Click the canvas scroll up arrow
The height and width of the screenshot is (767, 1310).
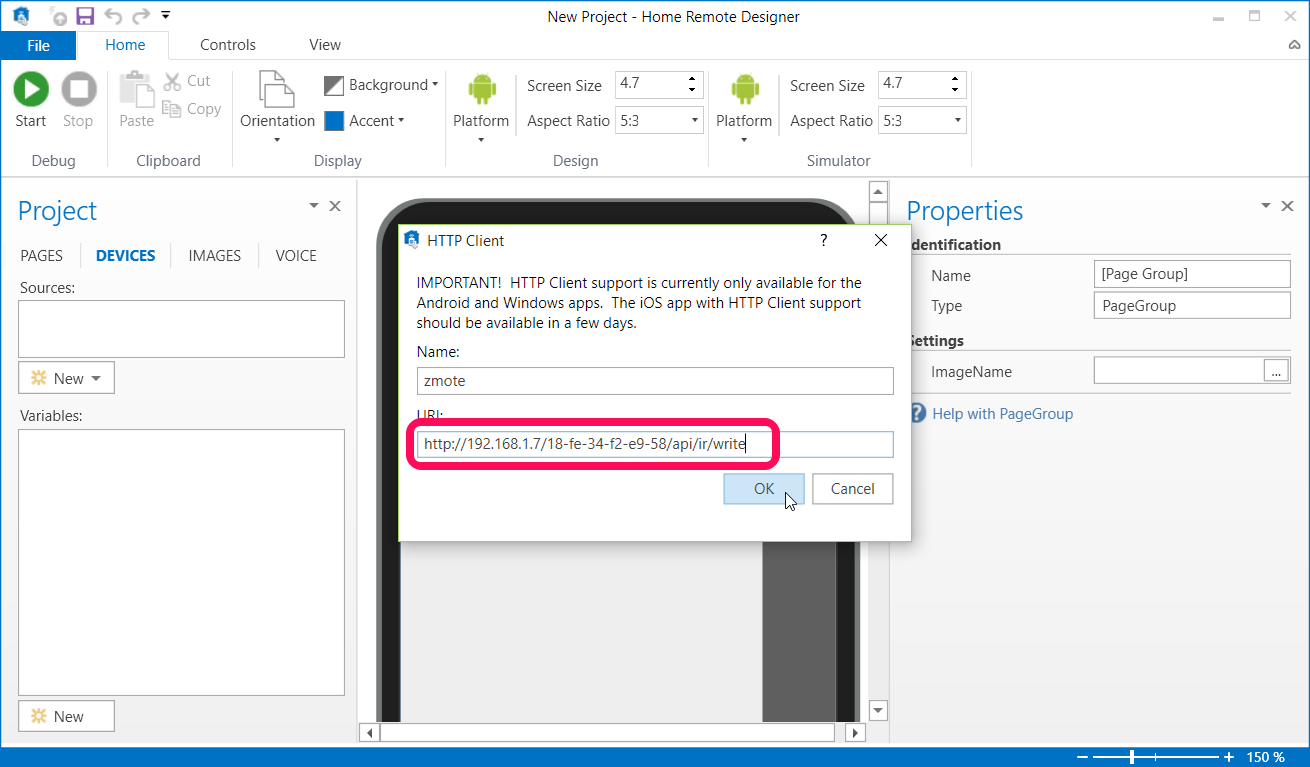(879, 191)
